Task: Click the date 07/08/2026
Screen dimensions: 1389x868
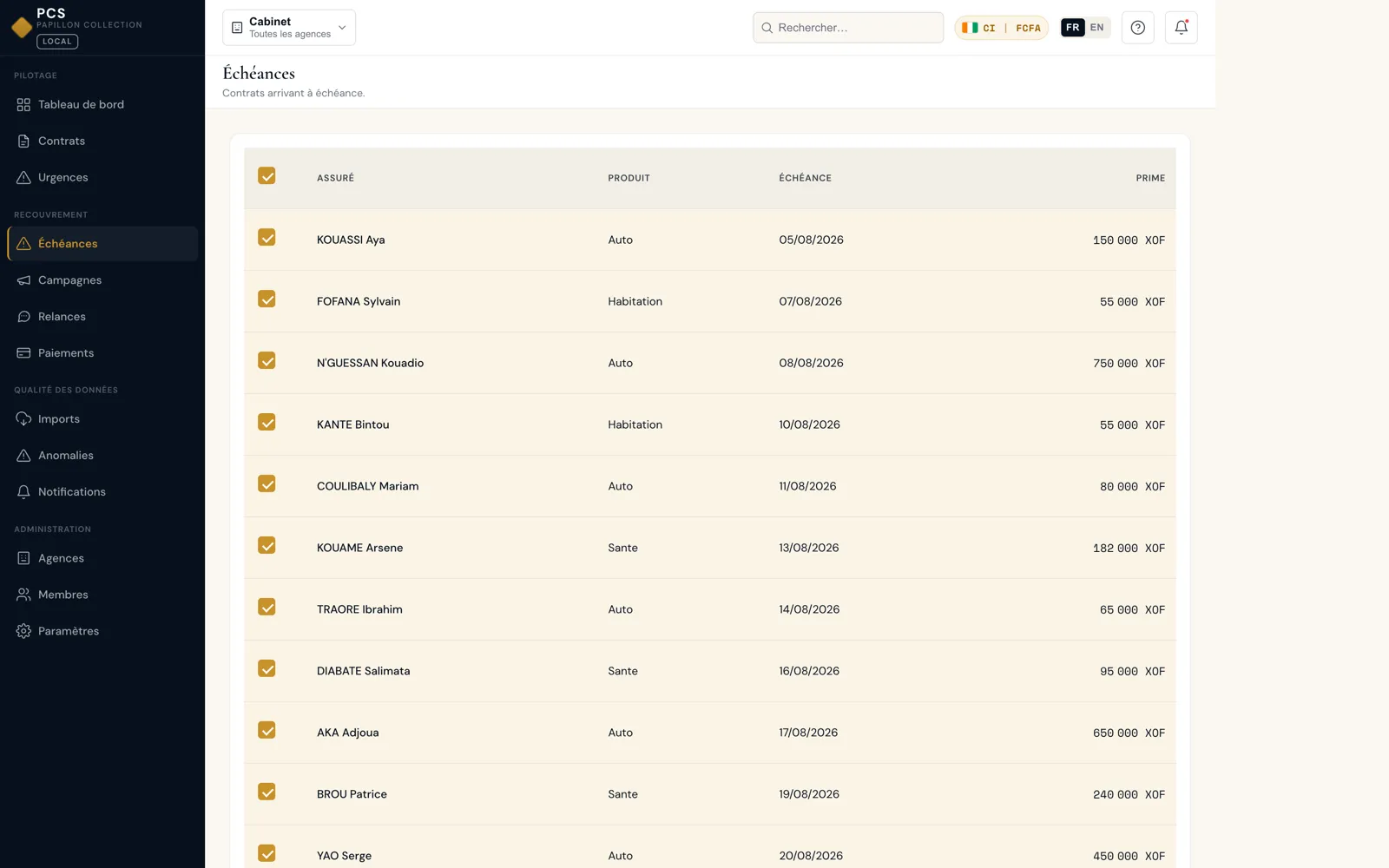Action: [810, 302]
